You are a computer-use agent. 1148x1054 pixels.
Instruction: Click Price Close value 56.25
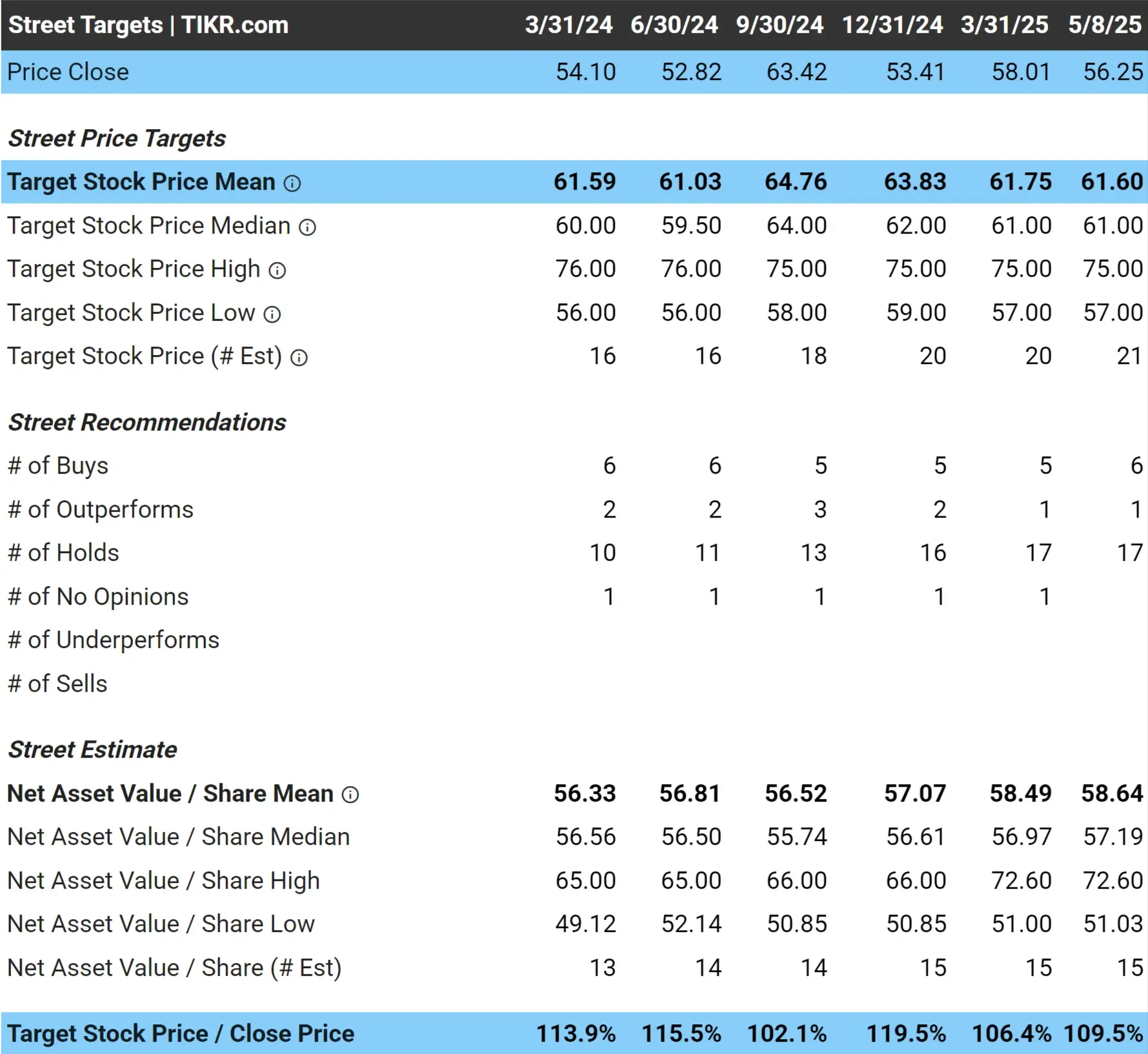[x=1113, y=72]
